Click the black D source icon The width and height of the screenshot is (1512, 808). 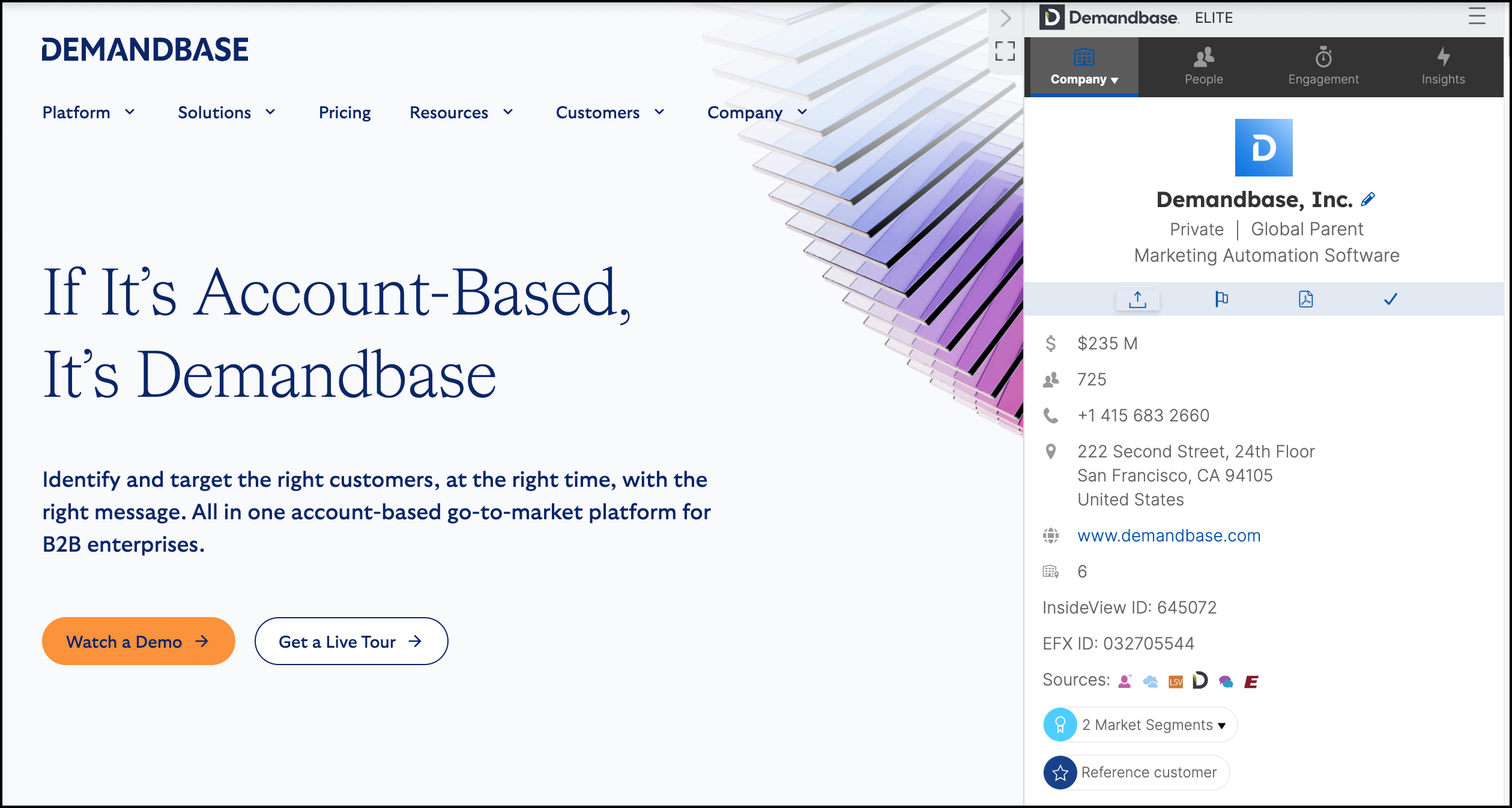(x=1200, y=680)
